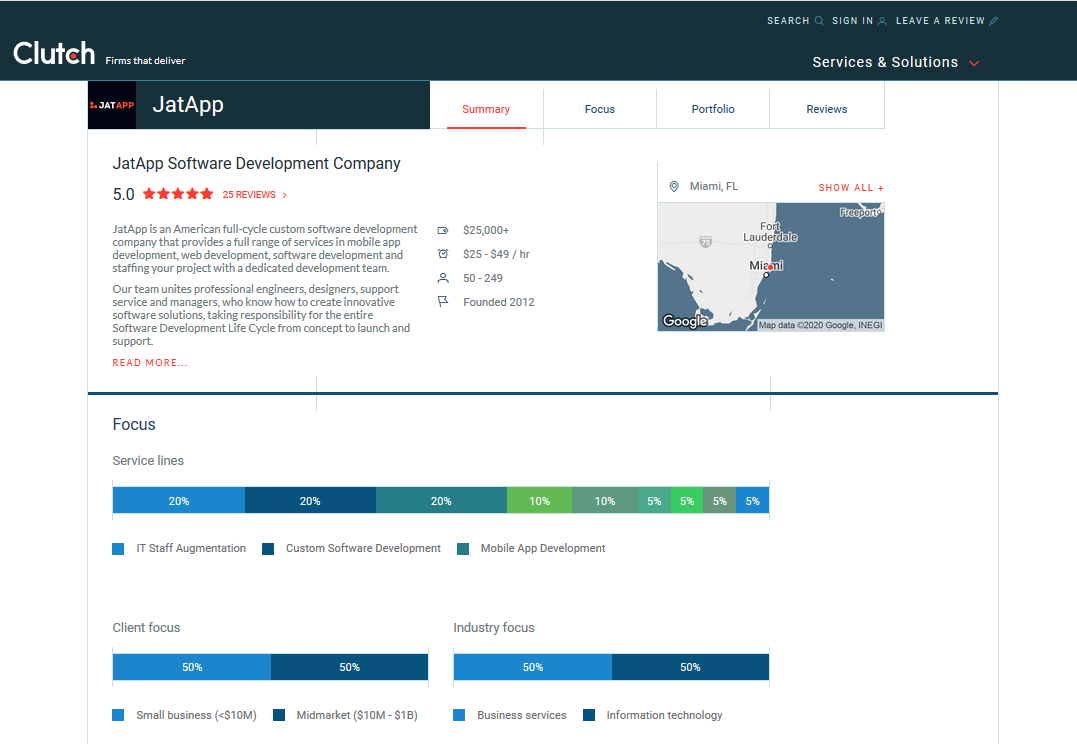The image size is (1077, 744).
Task: Click IT Staff Augmentation legend swatch
Action: (118, 549)
